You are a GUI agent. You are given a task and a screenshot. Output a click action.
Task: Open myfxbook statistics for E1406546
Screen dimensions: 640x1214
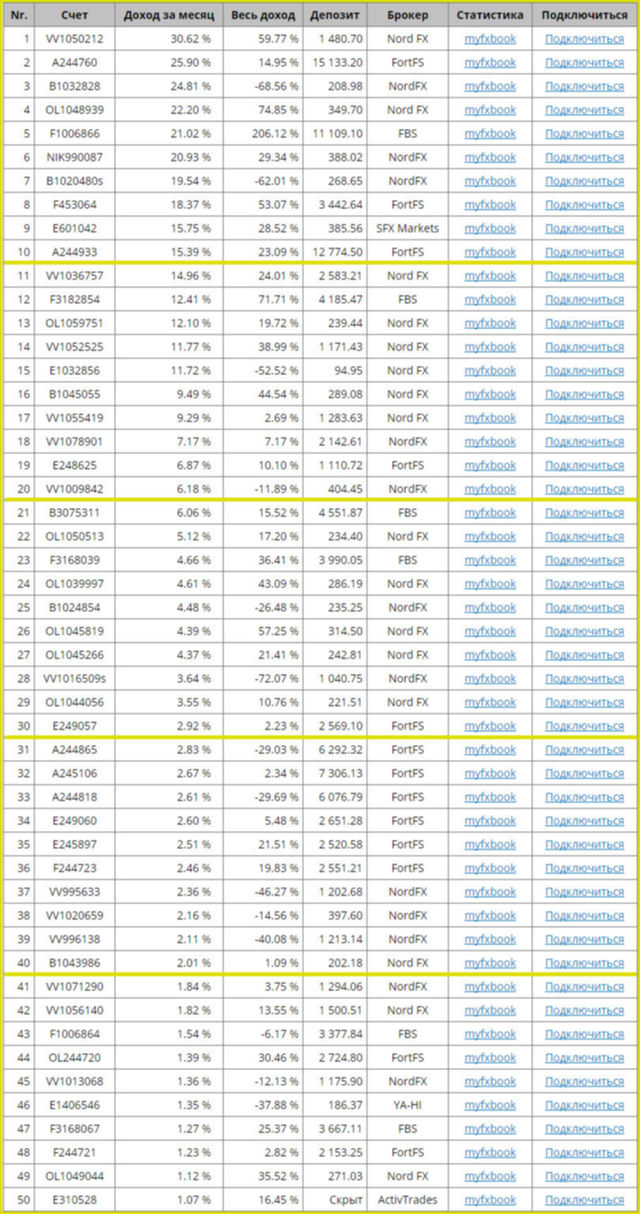tap(490, 1105)
